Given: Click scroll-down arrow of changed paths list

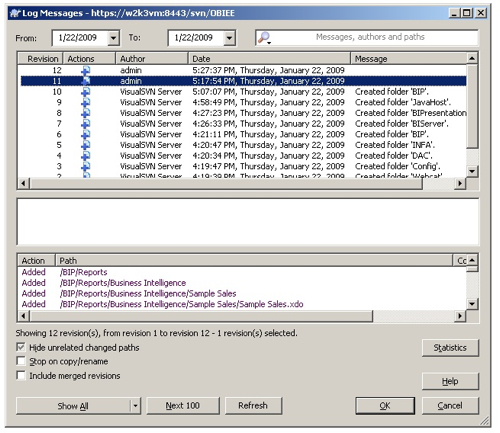Looking at the screenshot, I should click(472, 304).
